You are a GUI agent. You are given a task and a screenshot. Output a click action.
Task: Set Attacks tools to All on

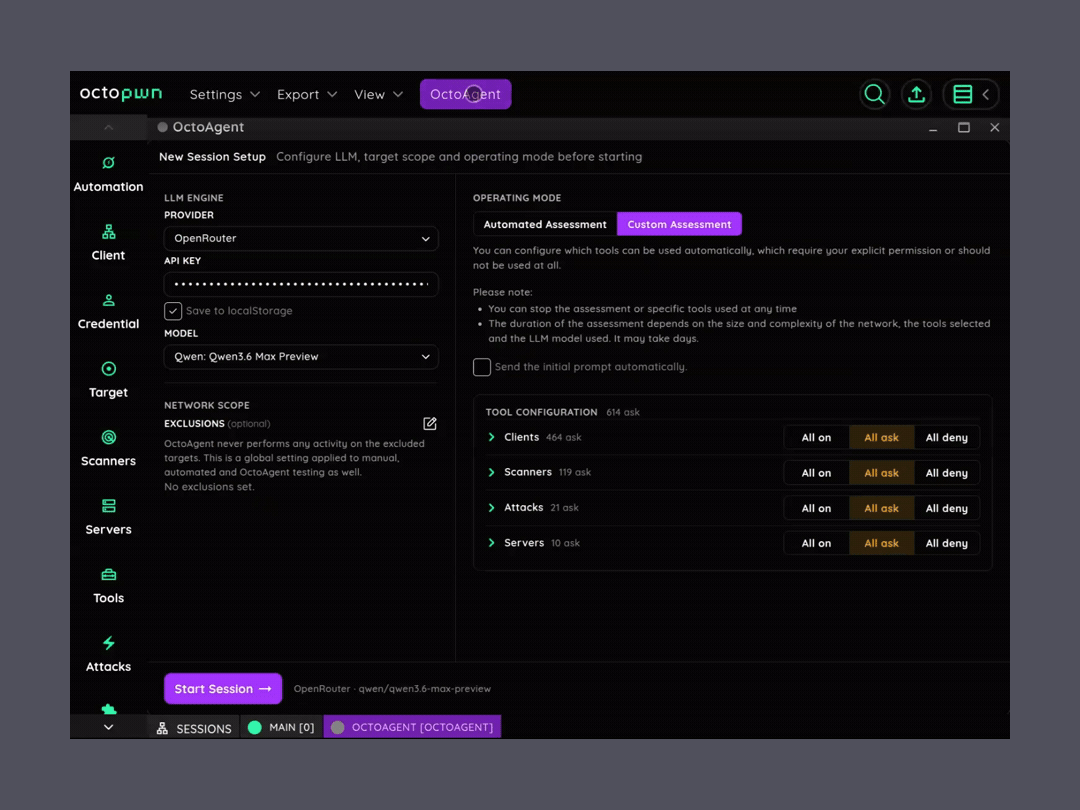(816, 508)
